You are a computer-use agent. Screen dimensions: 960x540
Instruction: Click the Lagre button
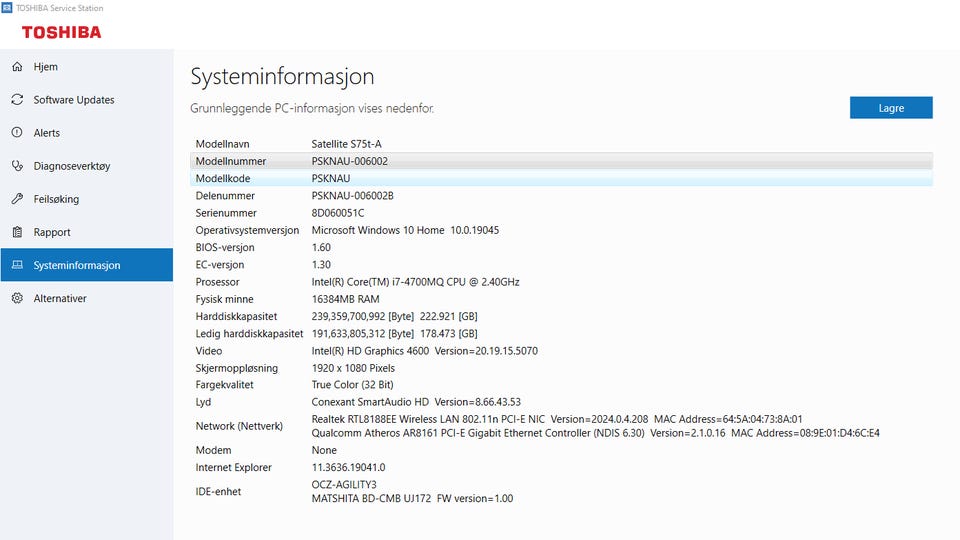(x=891, y=108)
